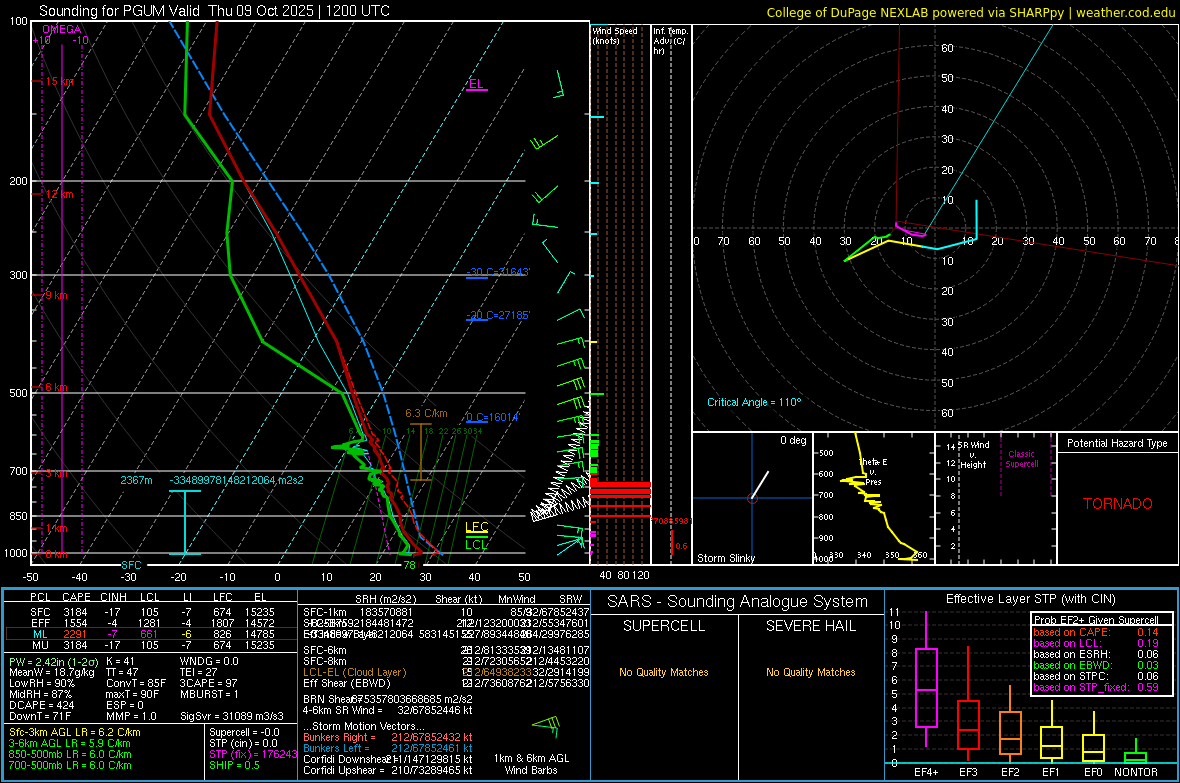Viewport: 1180px width, 783px height.
Task: Click the purple 'Classic Supercell' label
Action: point(1021,459)
